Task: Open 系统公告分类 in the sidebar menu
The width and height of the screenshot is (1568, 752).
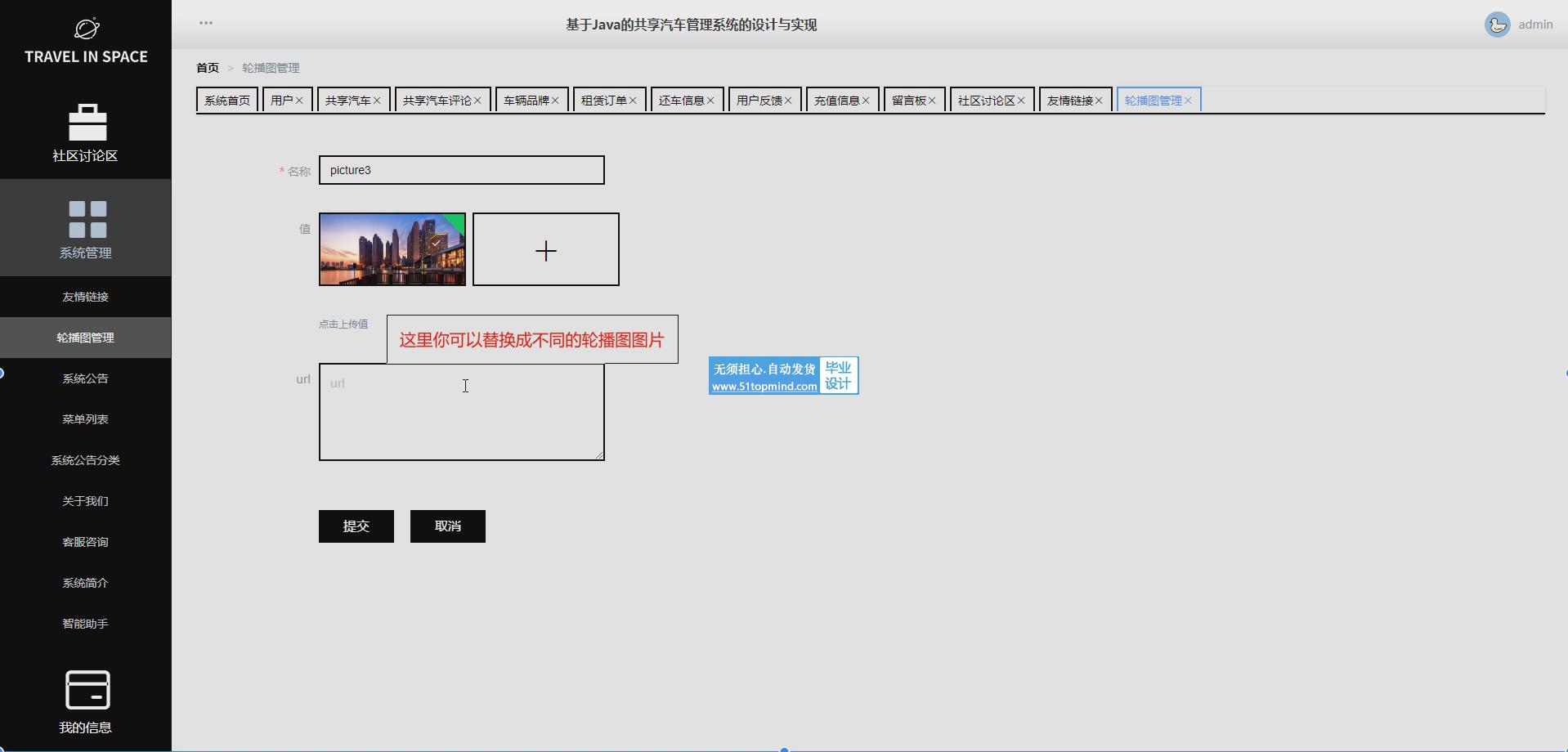Action: pos(86,460)
